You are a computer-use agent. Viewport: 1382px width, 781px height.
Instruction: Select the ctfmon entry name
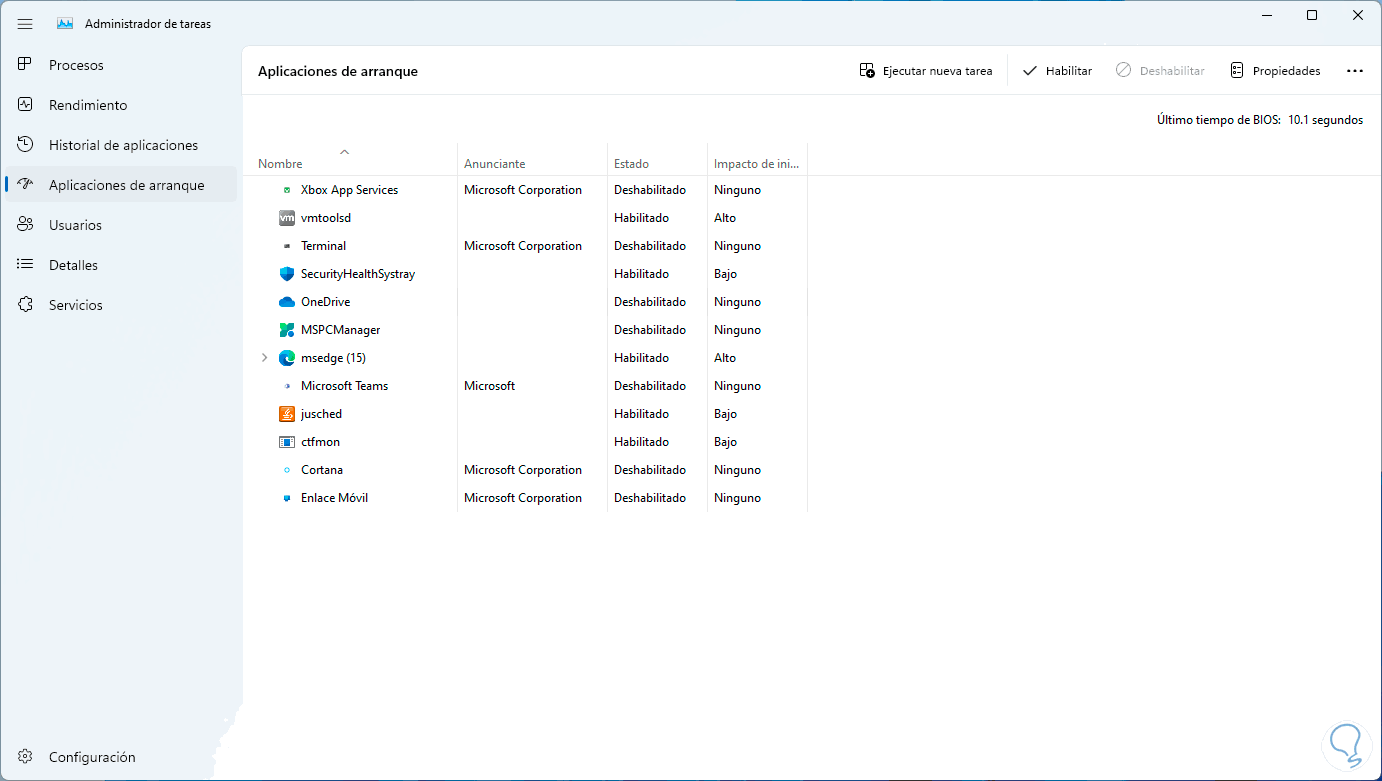320,442
